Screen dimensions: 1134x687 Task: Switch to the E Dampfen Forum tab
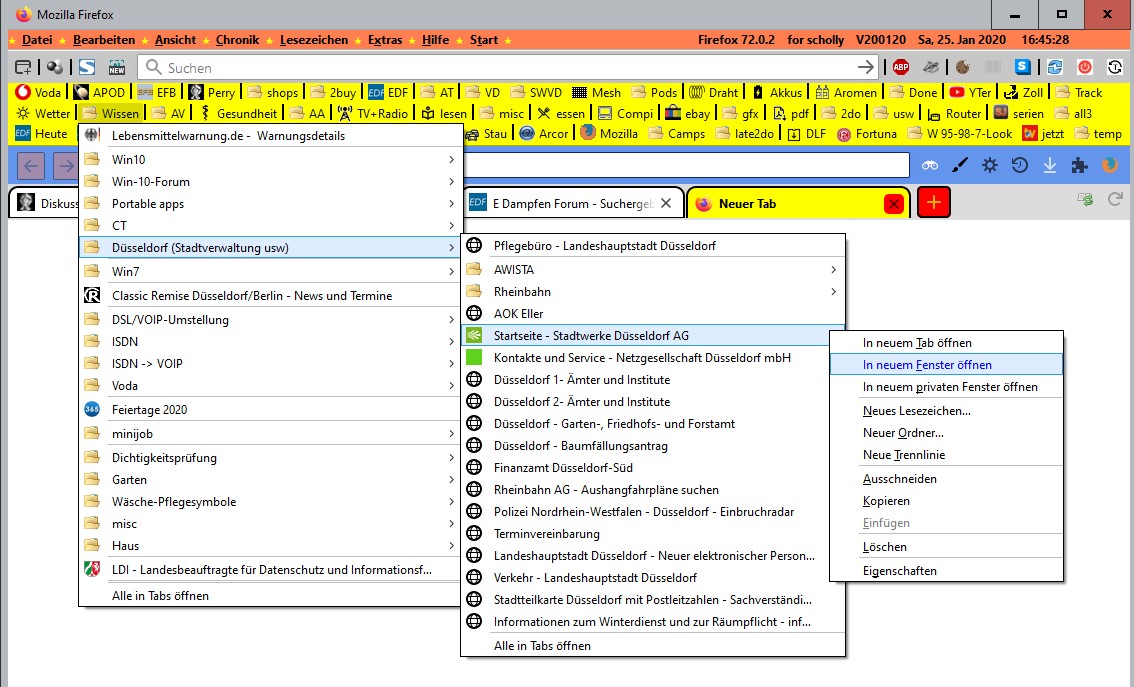coord(572,203)
